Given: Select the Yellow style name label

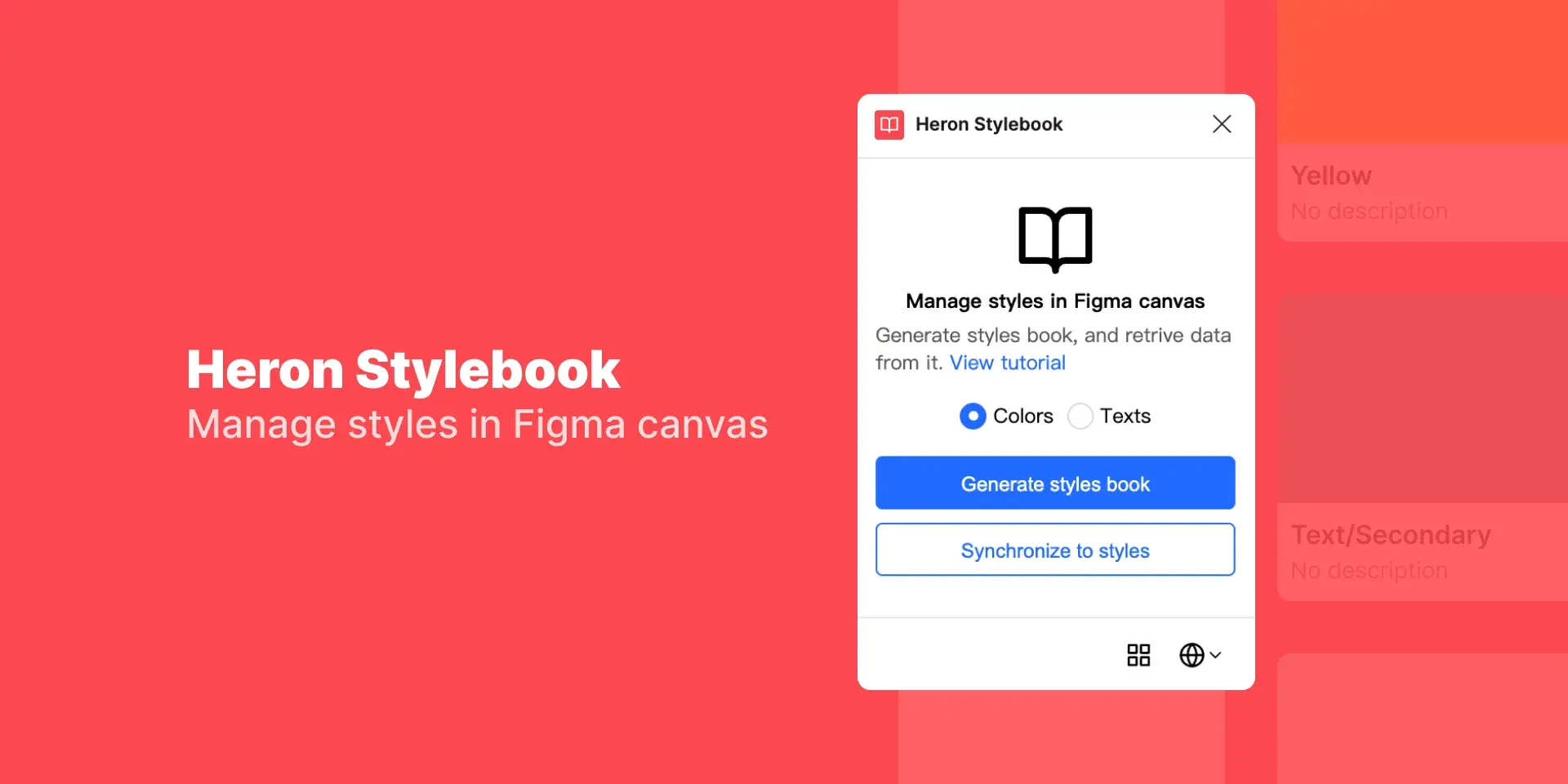Looking at the screenshot, I should [1331, 176].
